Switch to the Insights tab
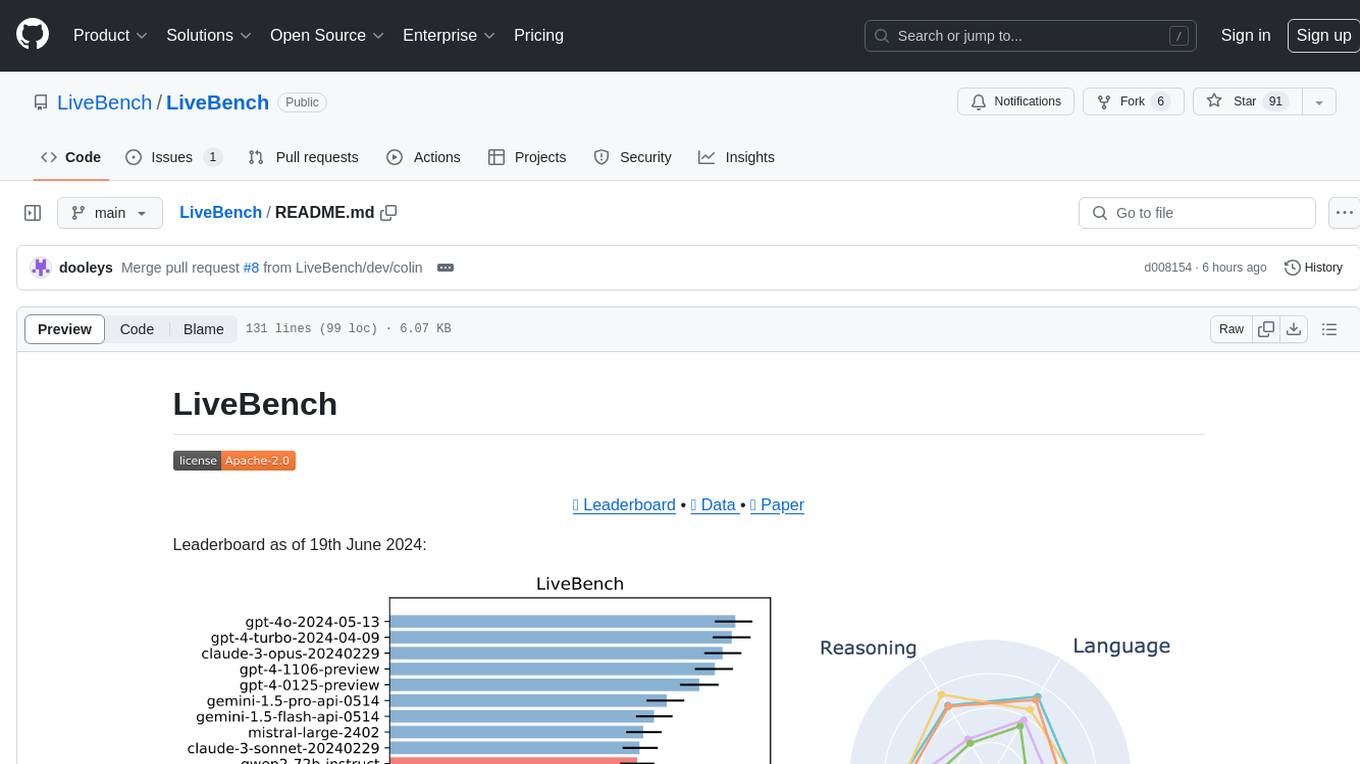The width and height of the screenshot is (1360, 764). tap(736, 157)
